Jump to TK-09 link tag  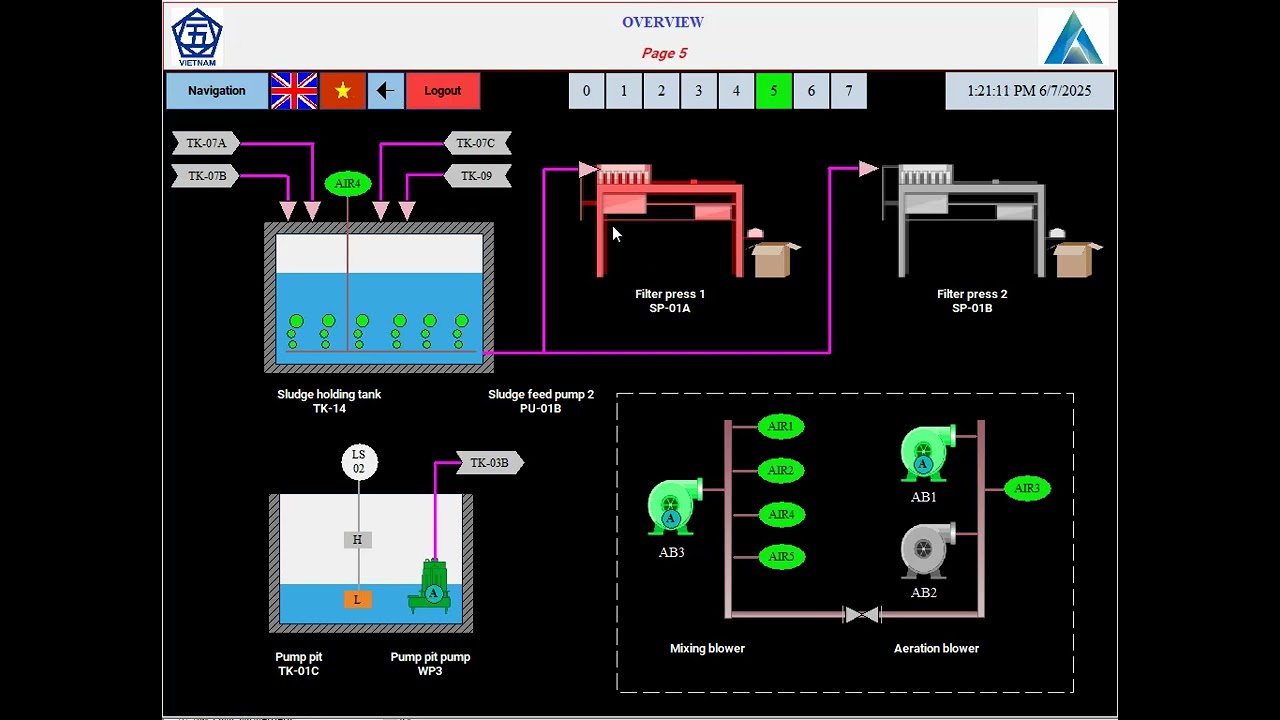[477, 176]
